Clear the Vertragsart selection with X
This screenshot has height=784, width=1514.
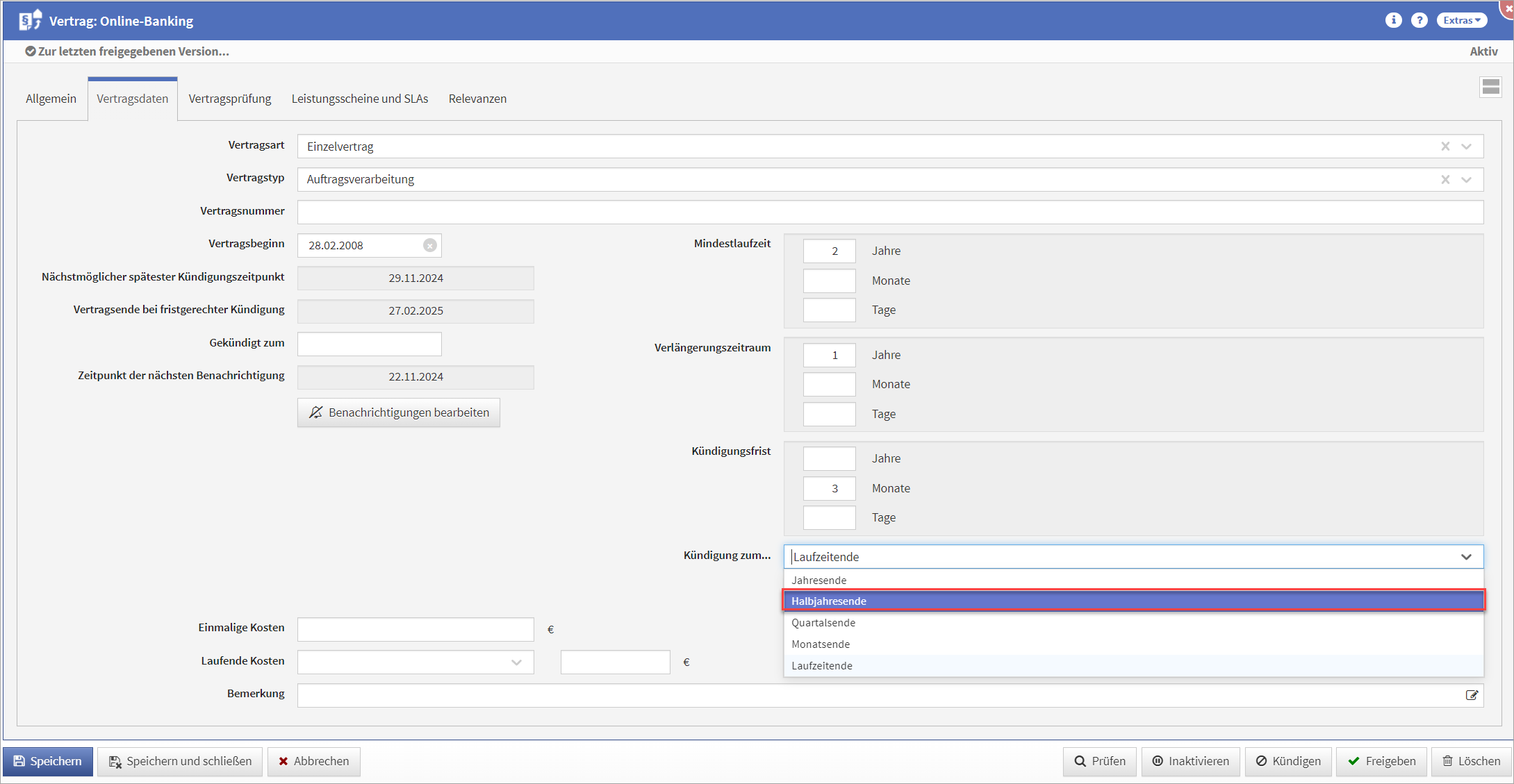[1445, 147]
